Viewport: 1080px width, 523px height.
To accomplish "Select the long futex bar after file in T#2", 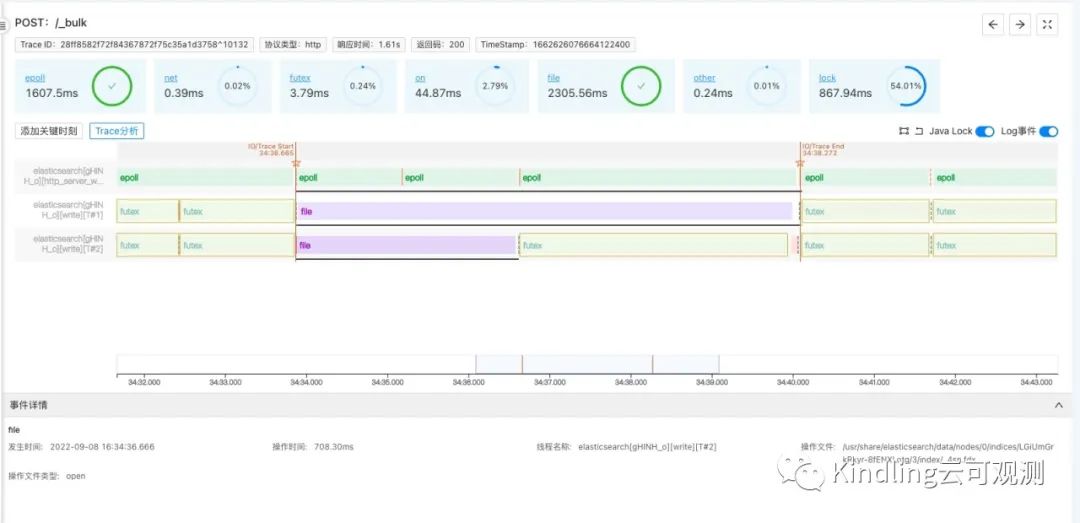I will coord(654,245).
